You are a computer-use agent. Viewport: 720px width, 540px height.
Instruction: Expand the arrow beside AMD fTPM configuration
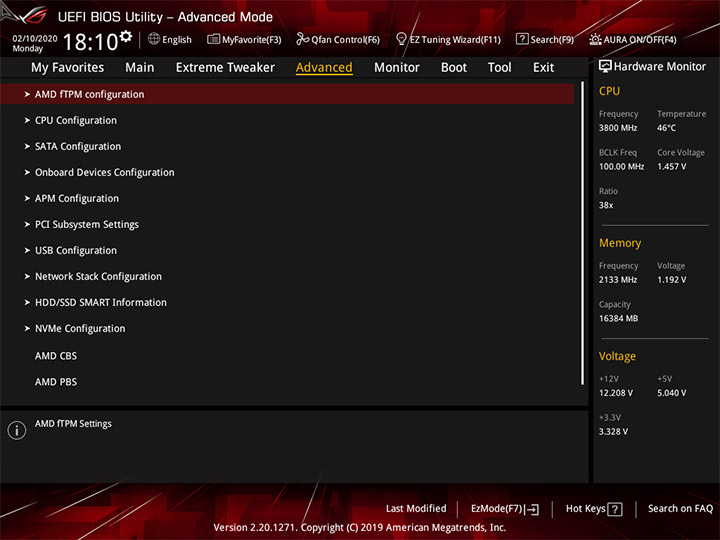pos(27,94)
